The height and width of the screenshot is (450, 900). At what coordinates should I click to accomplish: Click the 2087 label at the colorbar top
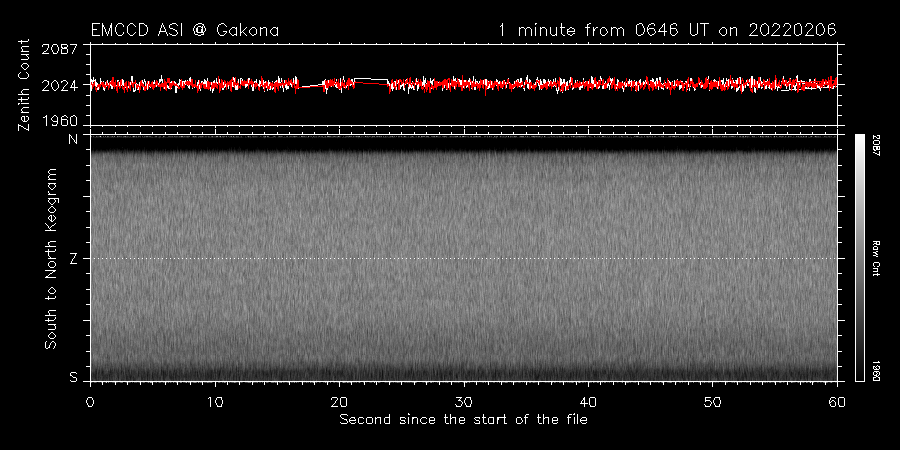coord(876,143)
